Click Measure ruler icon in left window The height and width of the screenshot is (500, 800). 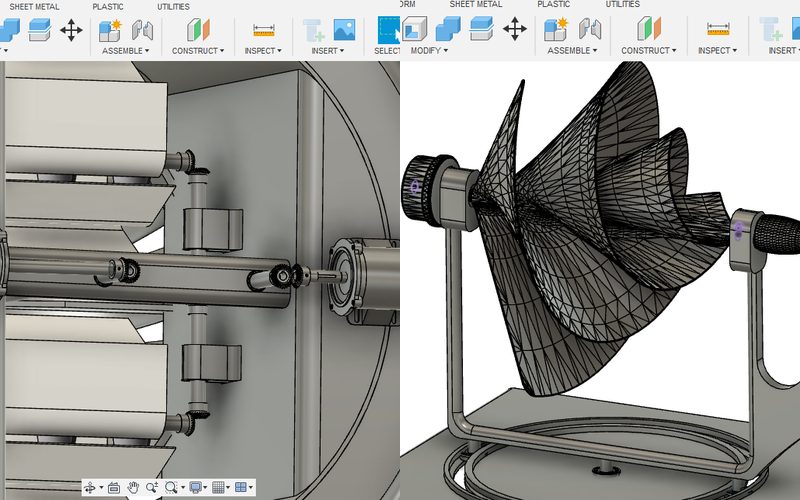tap(263, 31)
